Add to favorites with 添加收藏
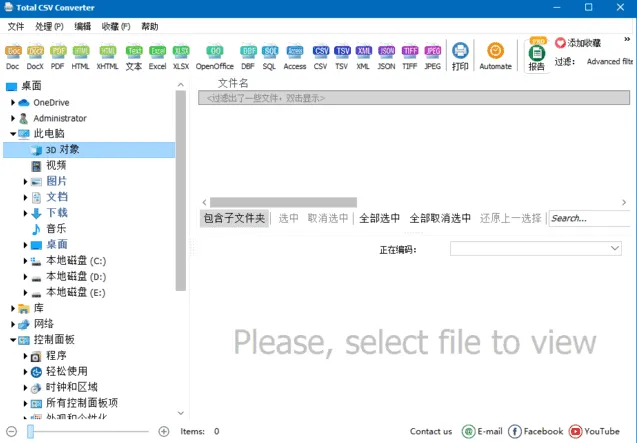Image resolution: width=637 pixels, height=443 pixels. click(x=578, y=43)
